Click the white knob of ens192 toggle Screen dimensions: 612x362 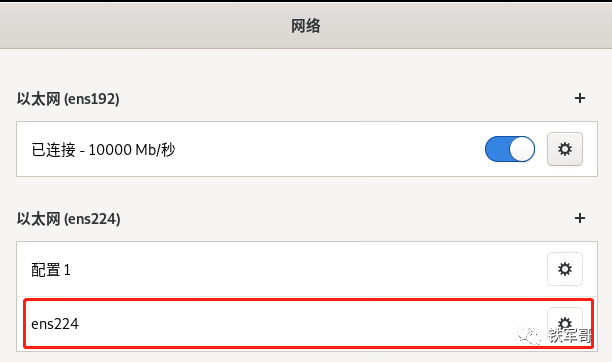522,149
